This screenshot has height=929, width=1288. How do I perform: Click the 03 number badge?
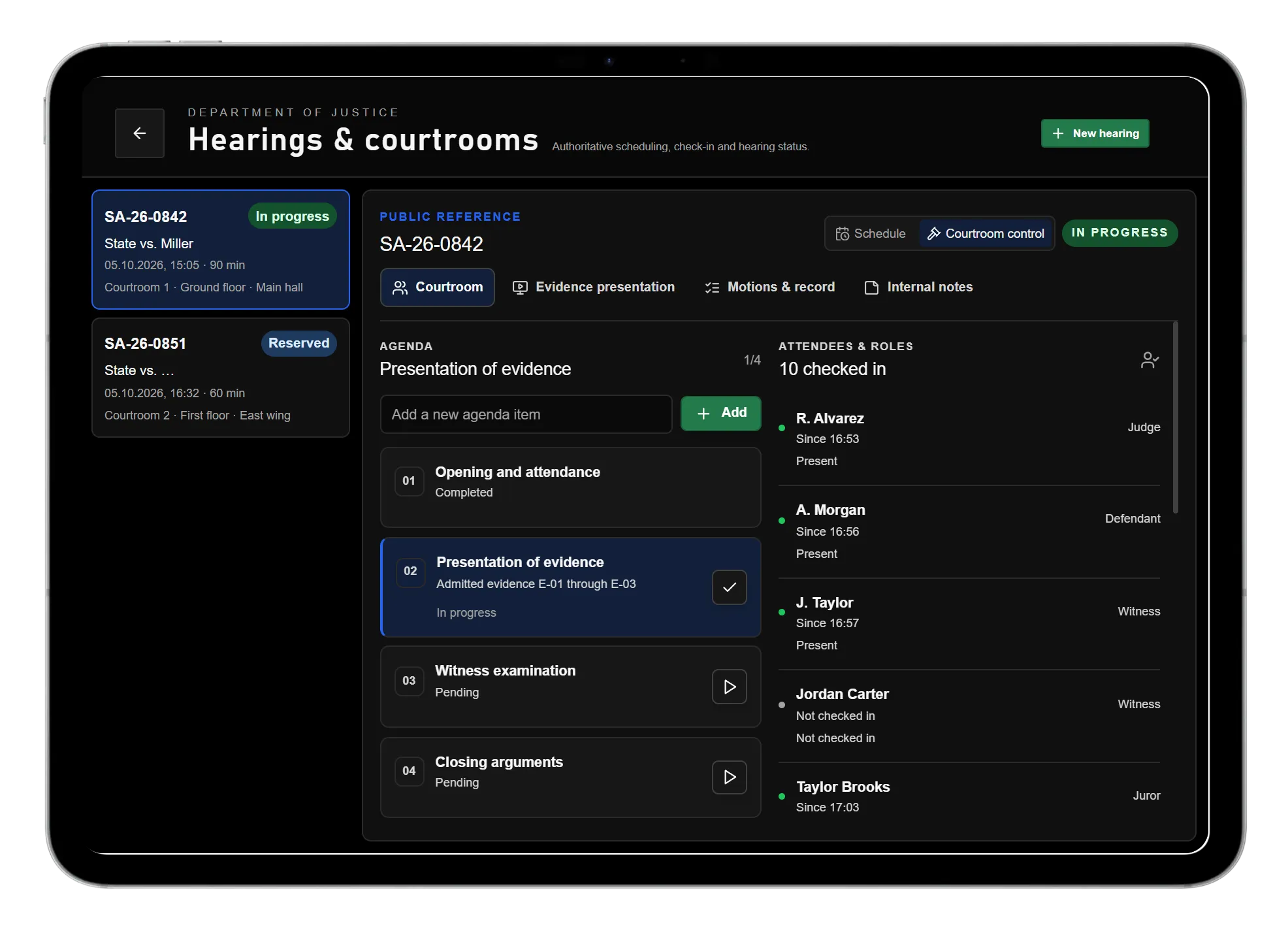409,681
